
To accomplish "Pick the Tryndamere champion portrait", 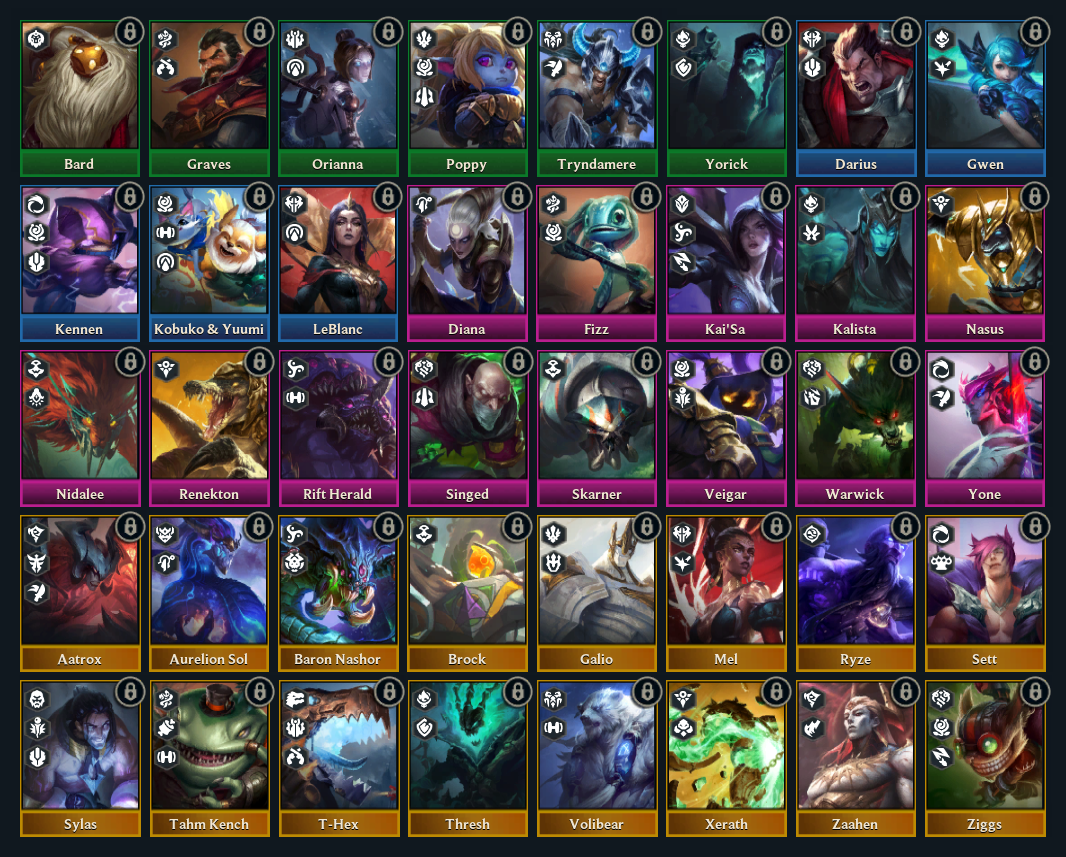I will click(x=597, y=85).
